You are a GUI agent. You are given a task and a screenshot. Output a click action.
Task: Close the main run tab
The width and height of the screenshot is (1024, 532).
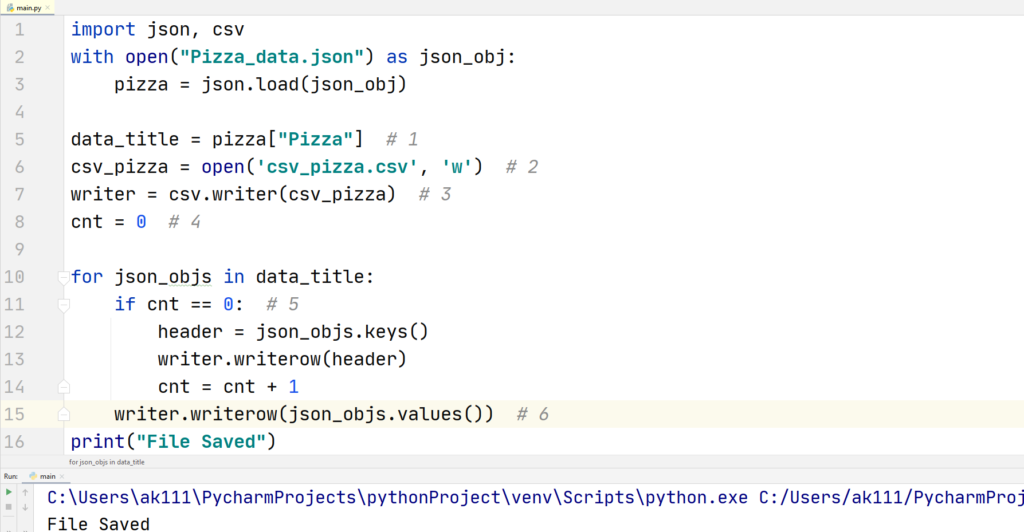point(62,477)
